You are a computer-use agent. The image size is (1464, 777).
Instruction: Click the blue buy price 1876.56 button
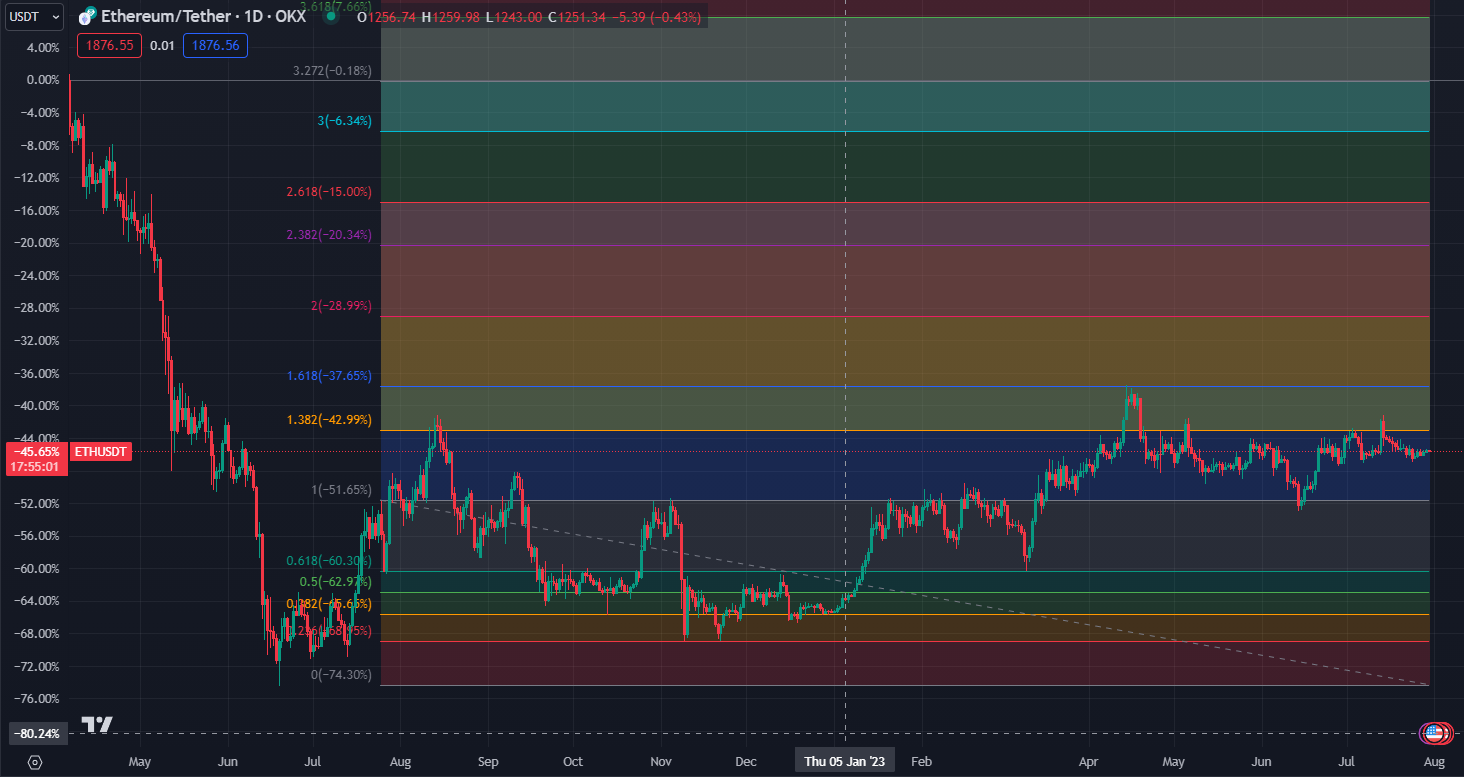[x=215, y=45]
